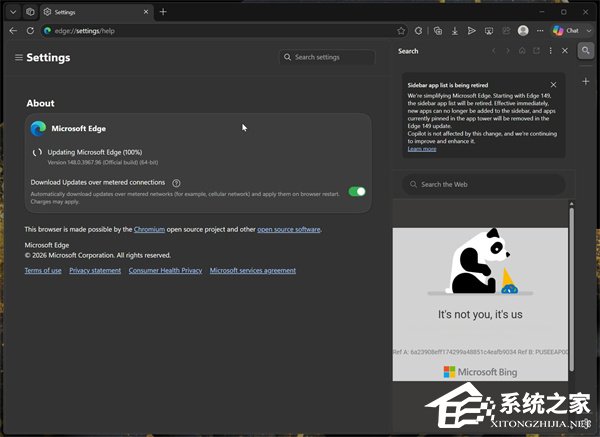Image resolution: width=600 pixels, height=437 pixels.
Task: Open a new tab with the plus button
Action: pyautogui.click(x=163, y=12)
